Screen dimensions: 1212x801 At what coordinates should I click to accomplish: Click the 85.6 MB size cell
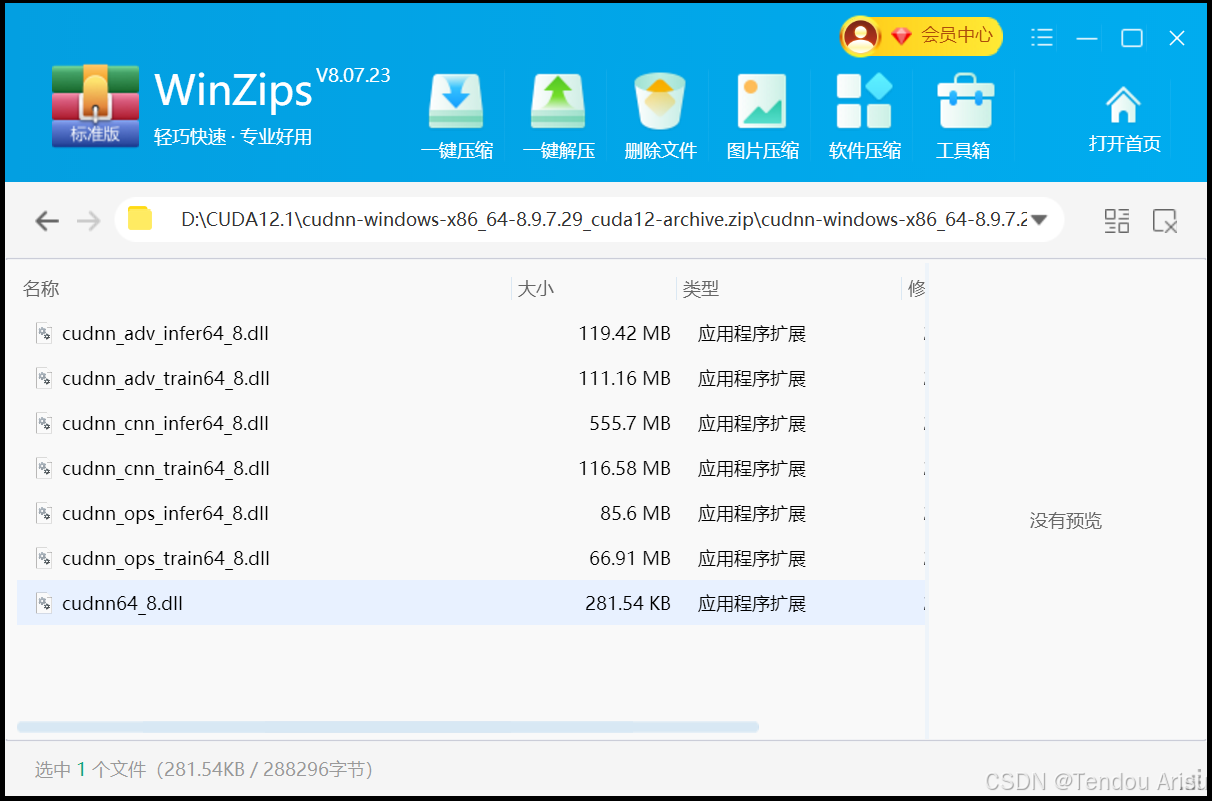[x=635, y=513]
